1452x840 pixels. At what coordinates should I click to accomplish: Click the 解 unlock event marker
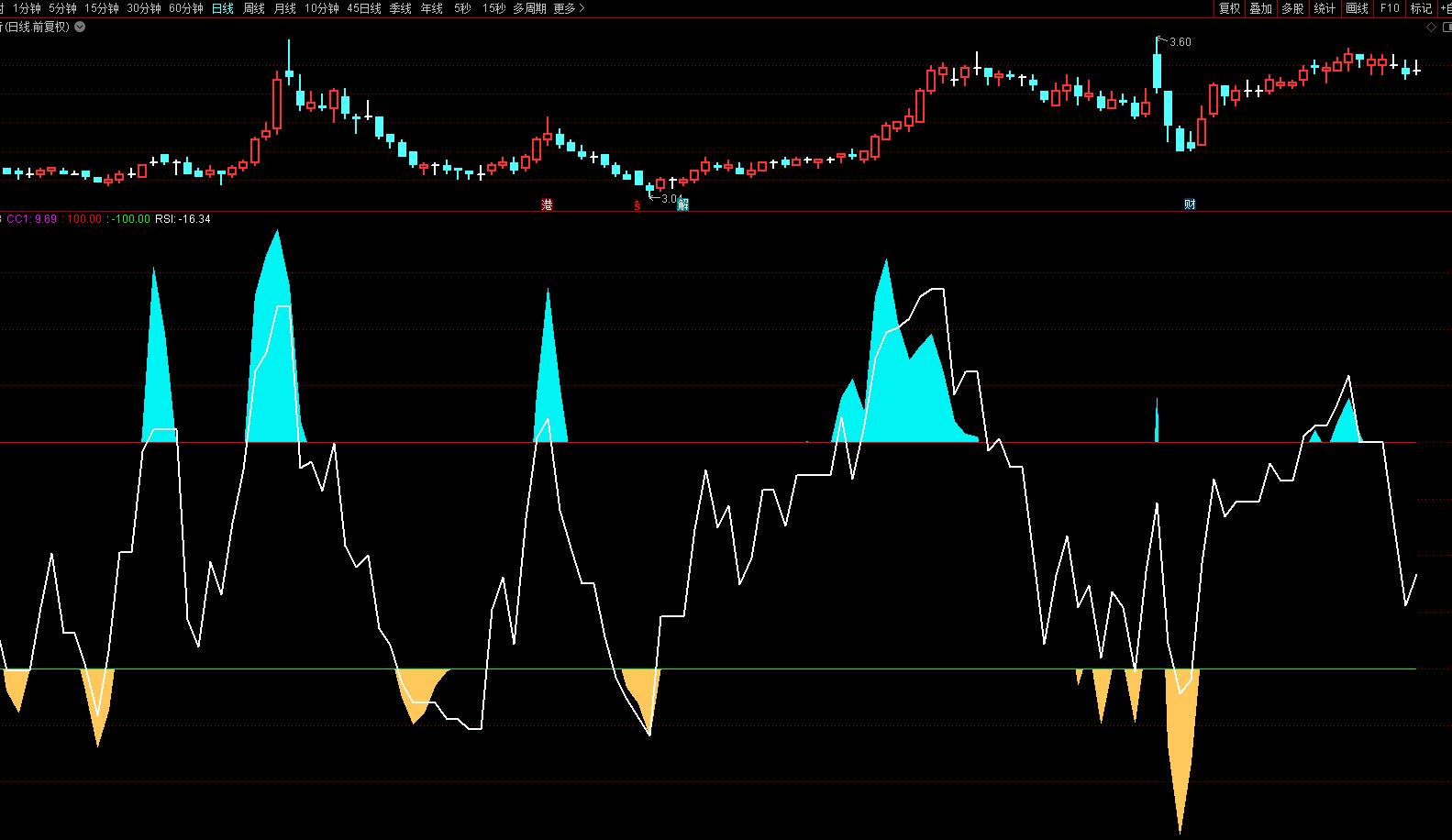[x=682, y=204]
